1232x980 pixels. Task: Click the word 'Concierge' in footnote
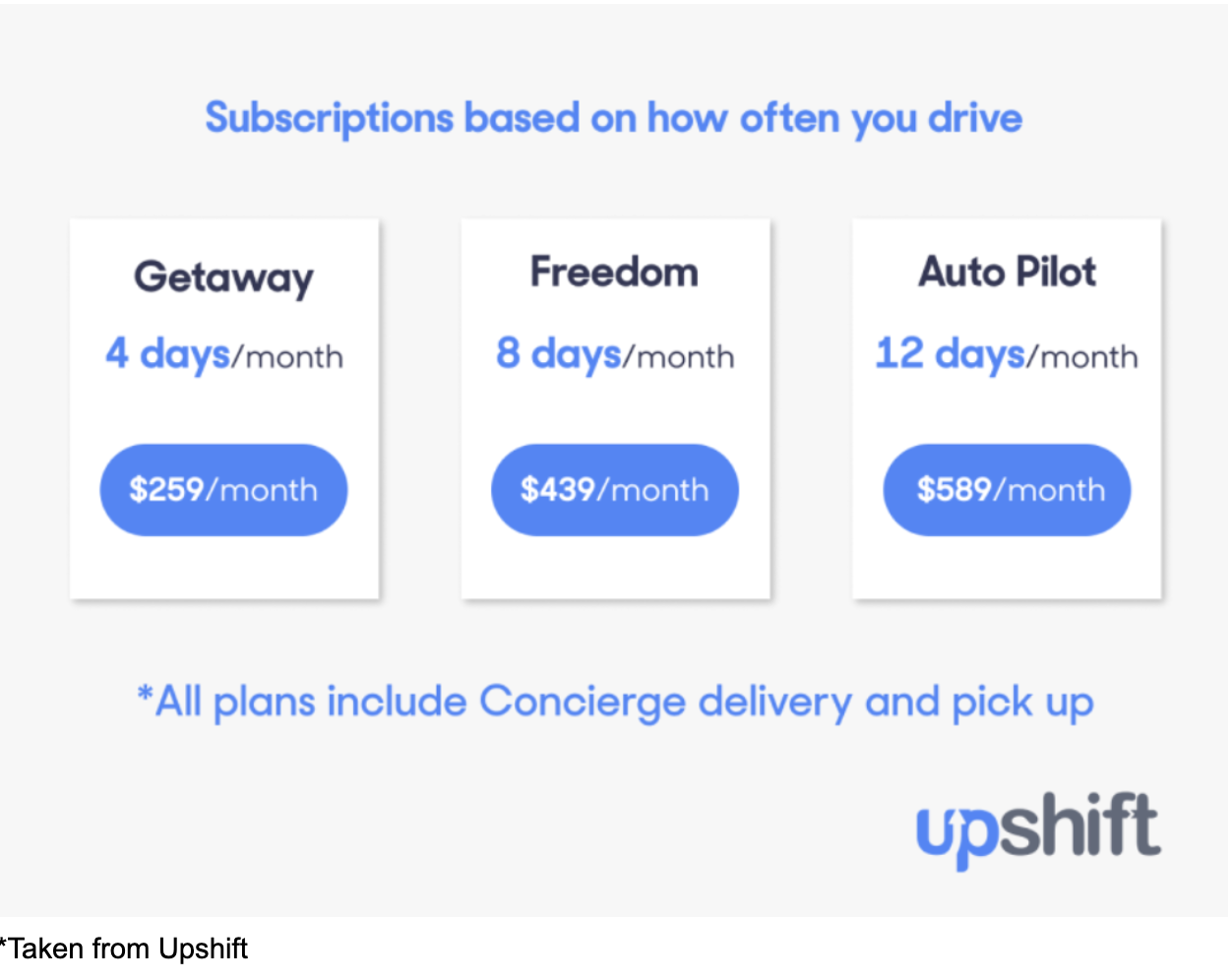[x=583, y=703]
